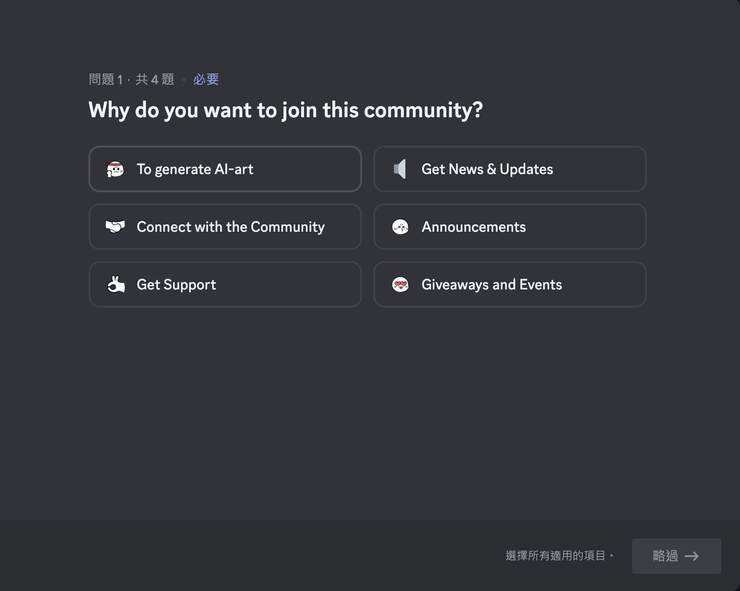
Task: Click the arrow icon in the 略過 button
Action: click(691, 556)
